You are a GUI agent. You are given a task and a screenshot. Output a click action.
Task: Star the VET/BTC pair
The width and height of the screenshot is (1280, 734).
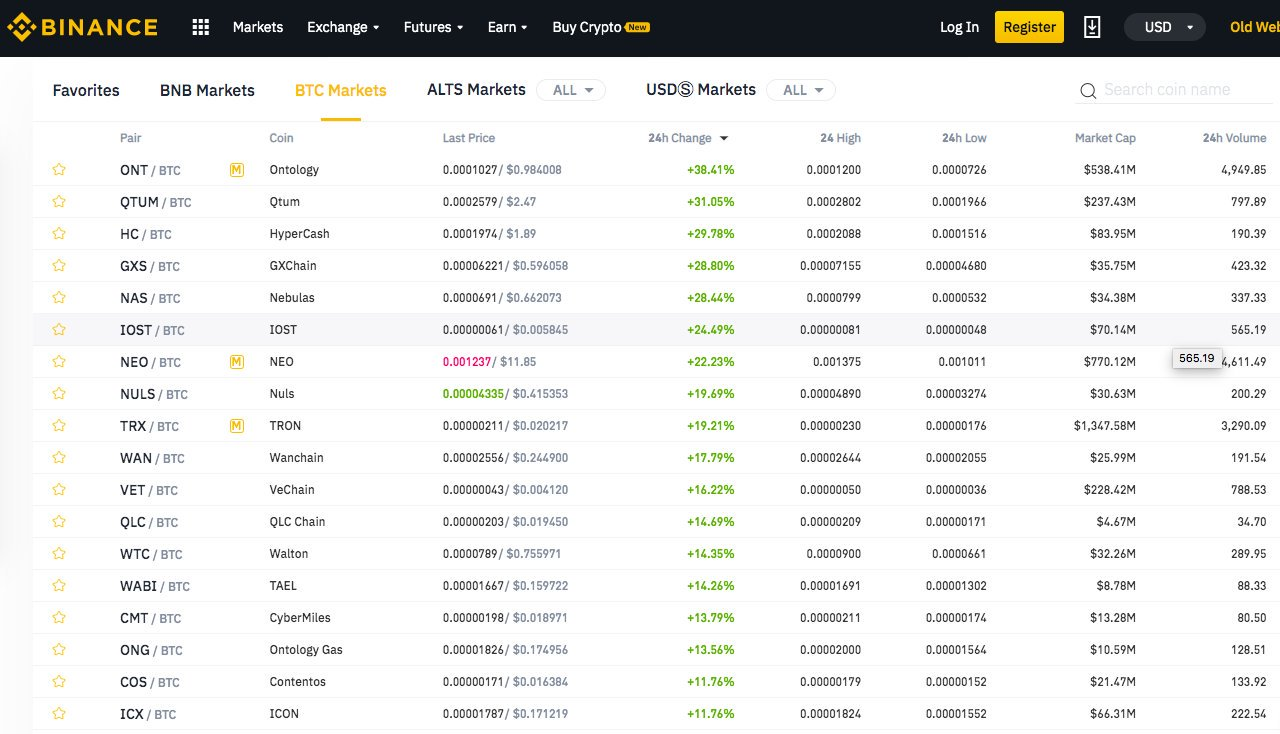click(x=59, y=490)
